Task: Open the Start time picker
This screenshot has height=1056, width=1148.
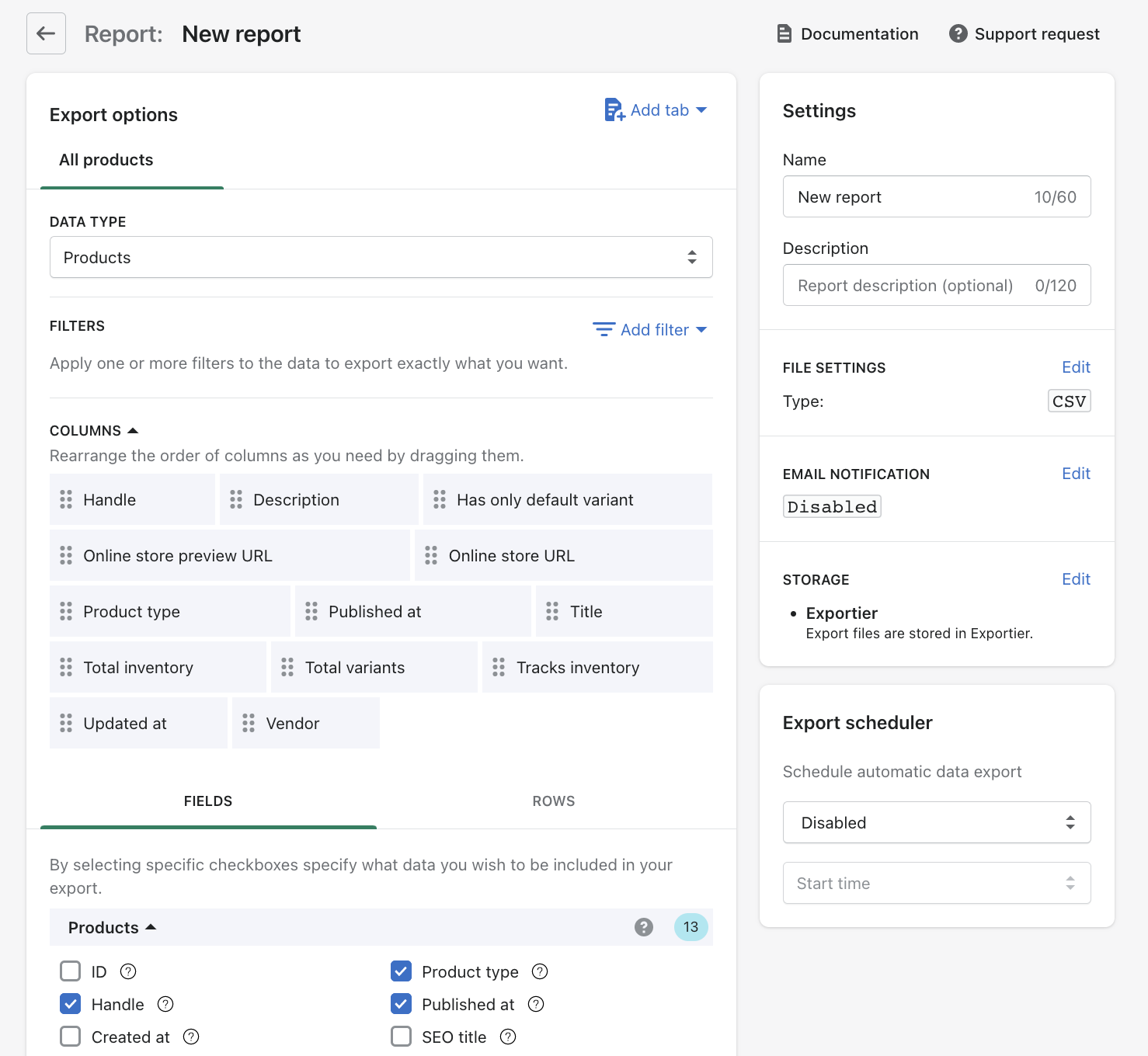Action: pyautogui.click(x=936, y=883)
